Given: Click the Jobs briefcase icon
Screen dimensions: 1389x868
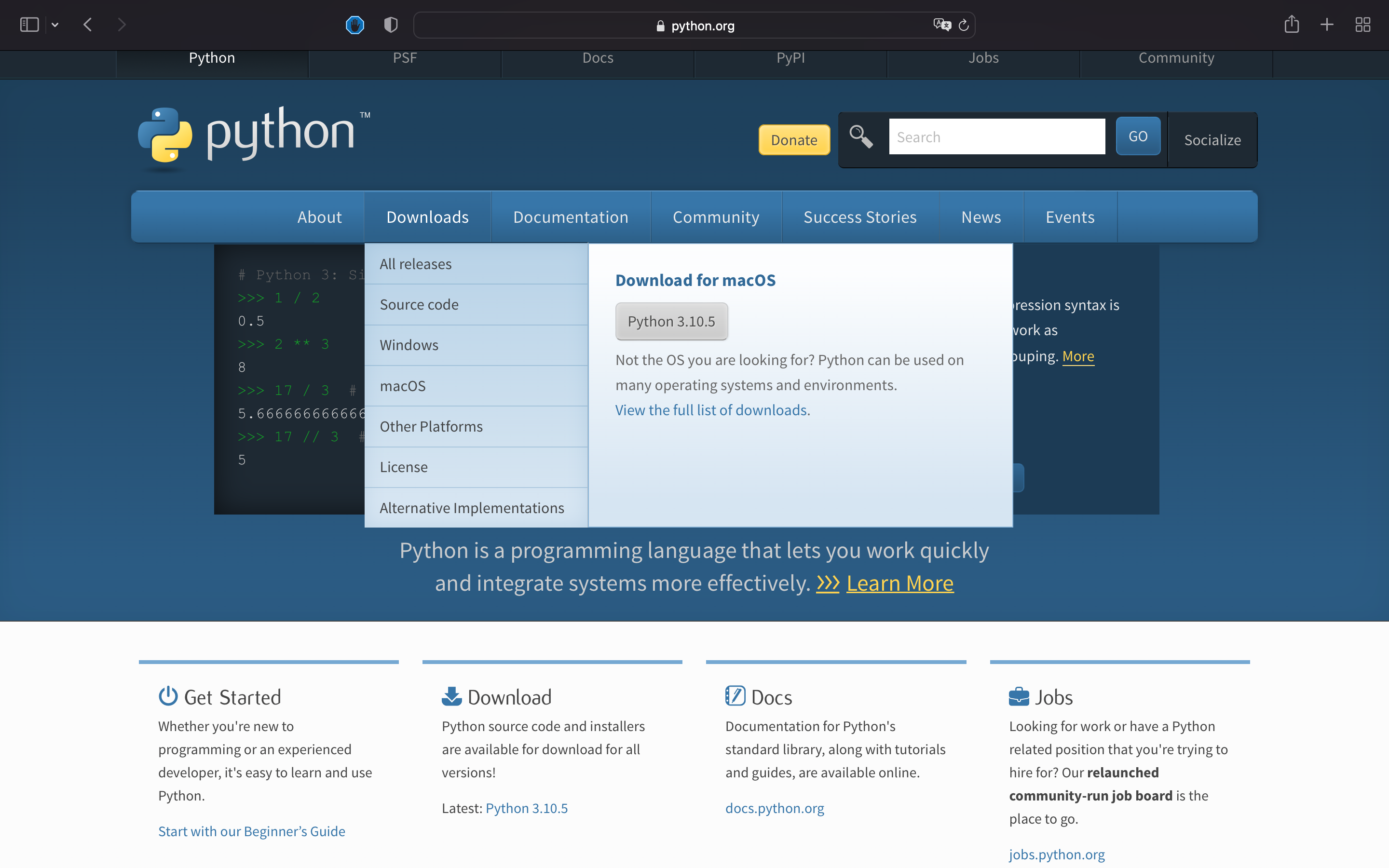Looking at the screenshot, I should pyautogui.click(x=1018, y=695).
